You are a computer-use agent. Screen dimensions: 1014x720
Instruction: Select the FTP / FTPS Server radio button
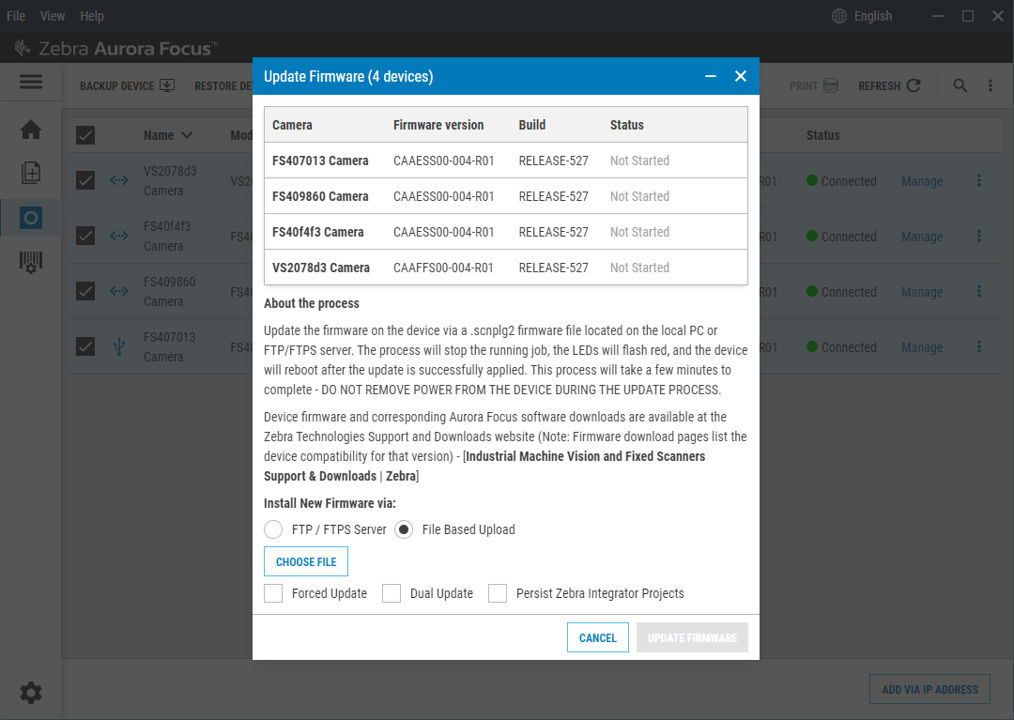point(274,529)
